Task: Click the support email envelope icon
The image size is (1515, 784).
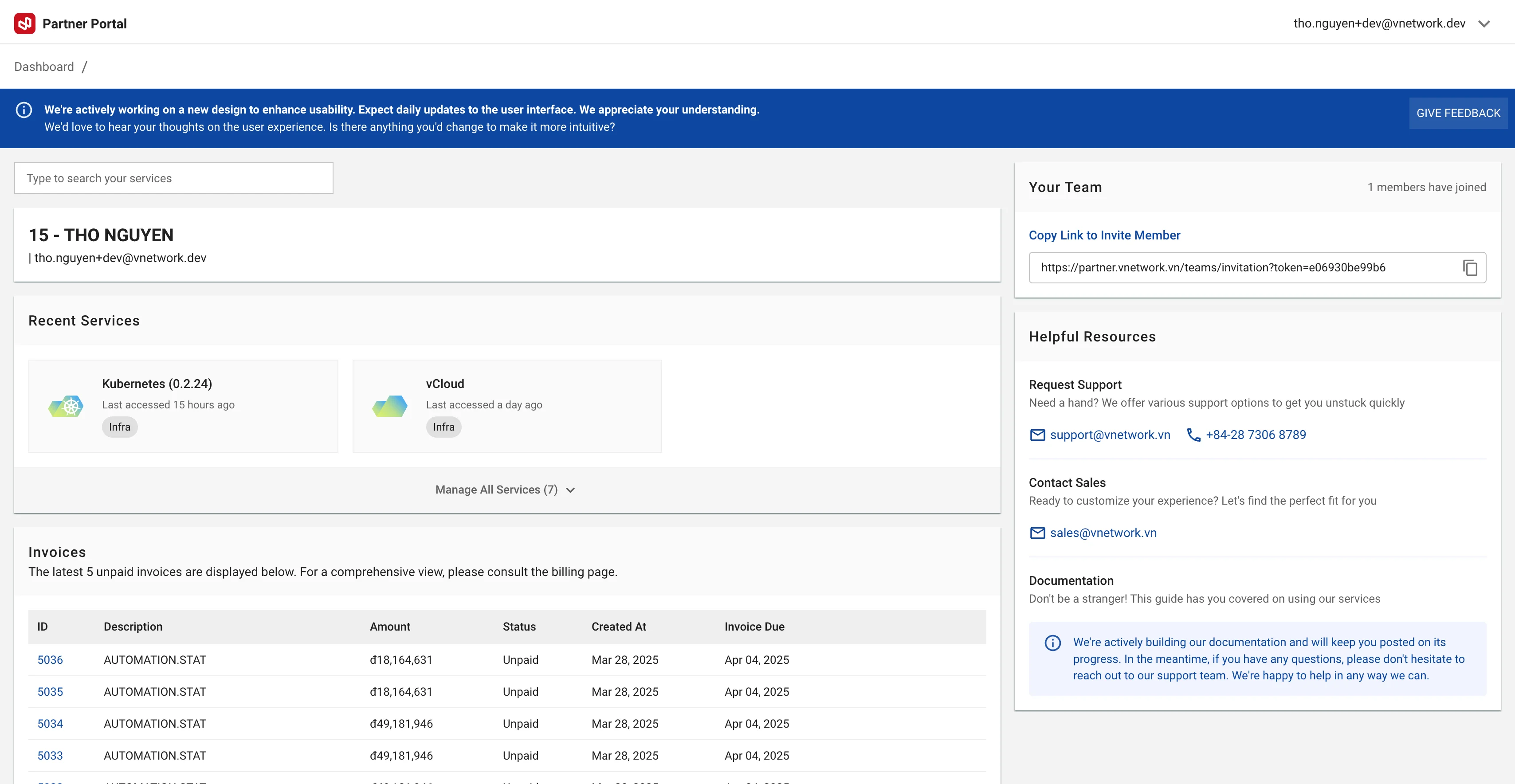Action: pyautogui.click(x=1037, y=435)
